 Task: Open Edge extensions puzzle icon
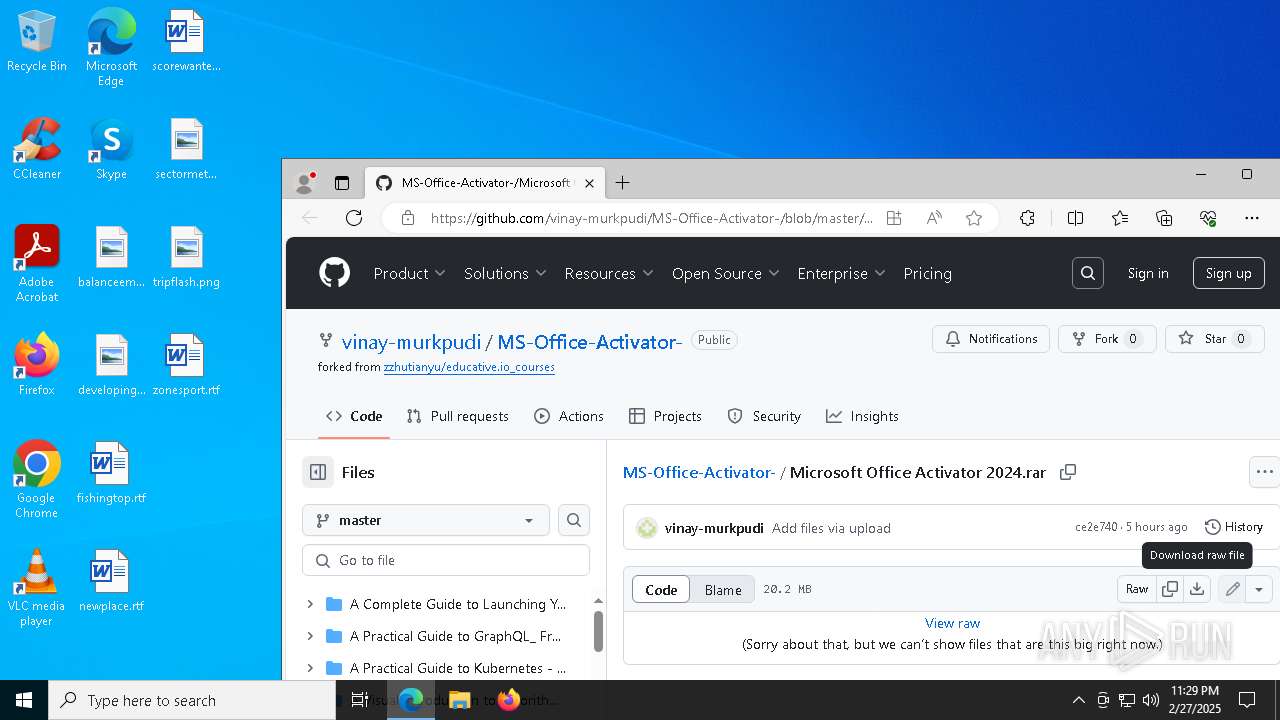coord(1027,218)
